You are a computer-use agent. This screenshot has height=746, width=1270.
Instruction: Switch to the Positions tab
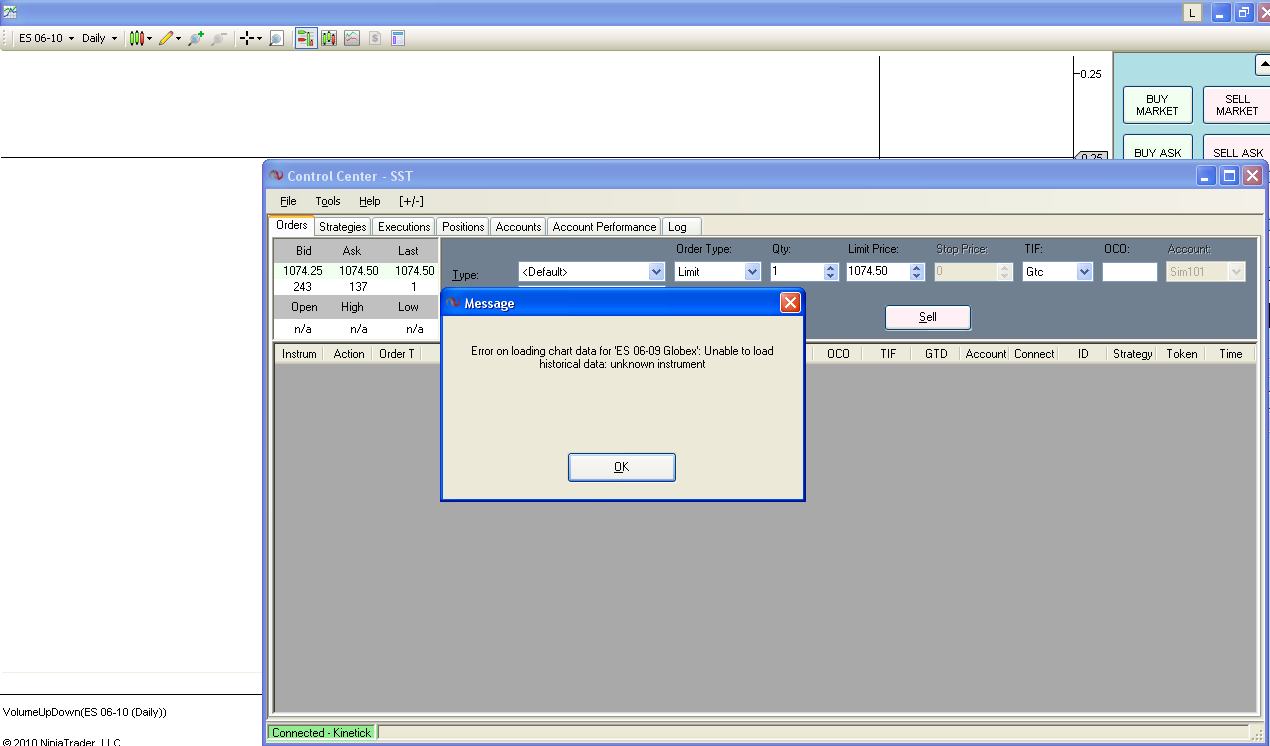tap(463, 227)
